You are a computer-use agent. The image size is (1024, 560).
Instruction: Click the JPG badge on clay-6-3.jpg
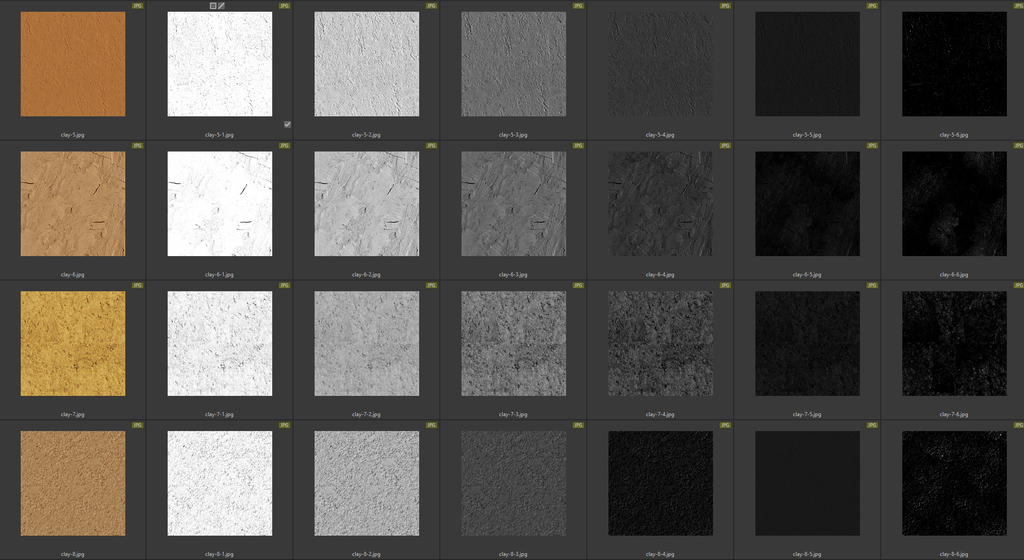coord(578,146)
